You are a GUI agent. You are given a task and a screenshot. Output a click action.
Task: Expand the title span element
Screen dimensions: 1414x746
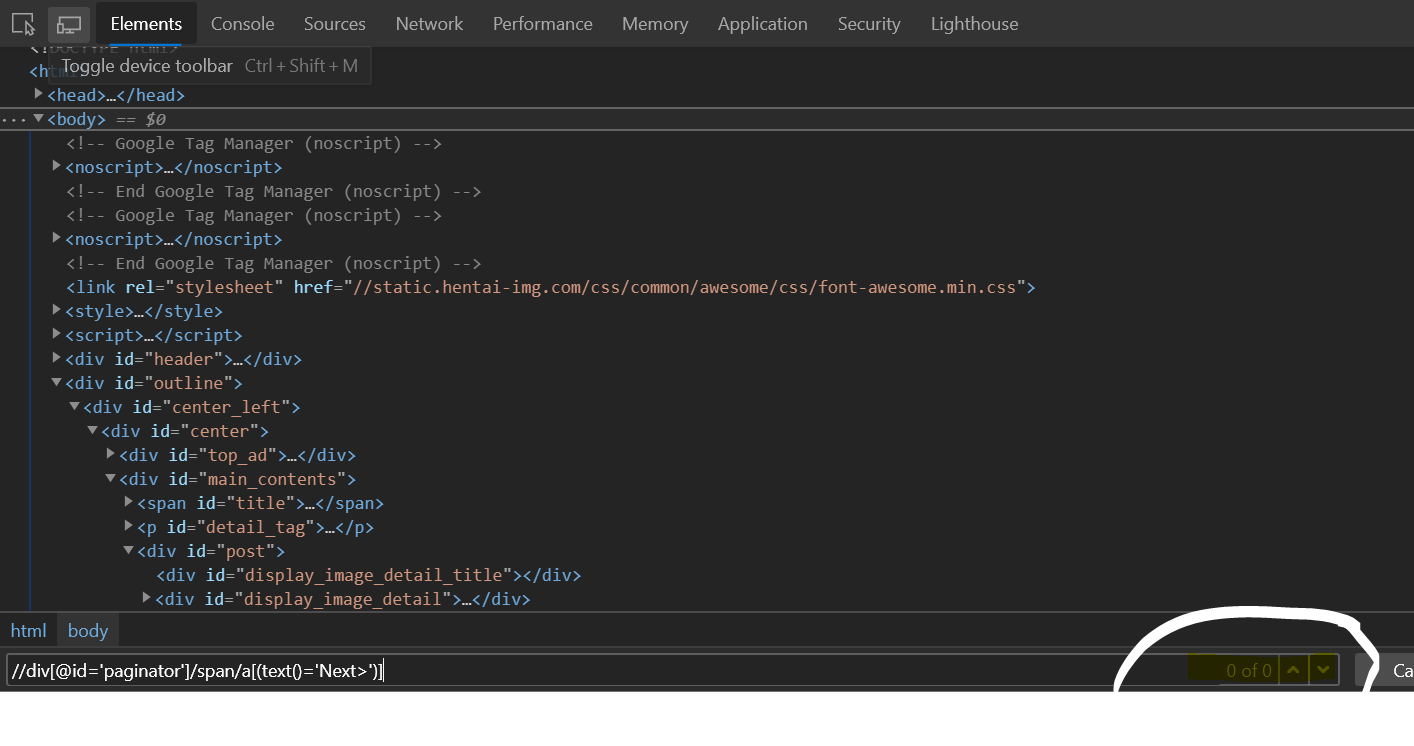pos(128,502)
